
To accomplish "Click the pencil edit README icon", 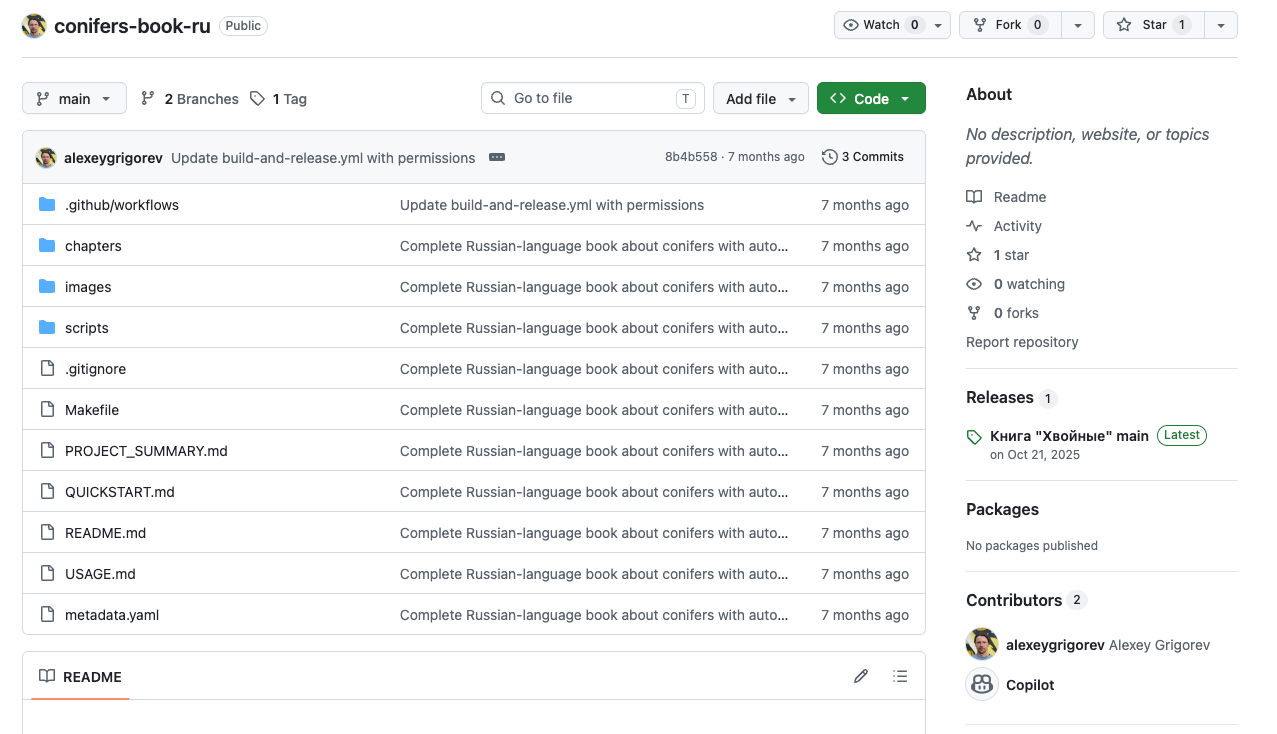I will [861, 676].
